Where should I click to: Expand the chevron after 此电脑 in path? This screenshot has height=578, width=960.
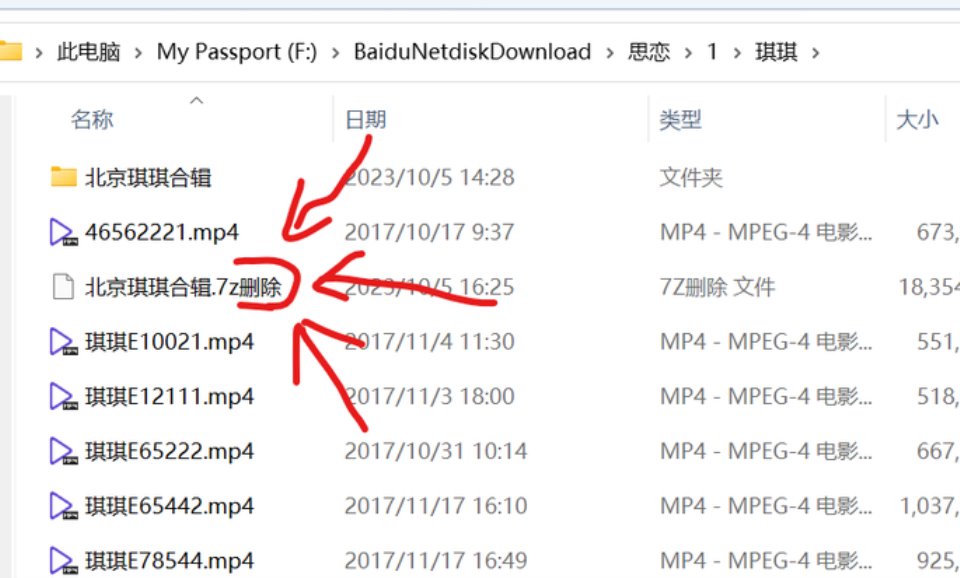point(138,53)
